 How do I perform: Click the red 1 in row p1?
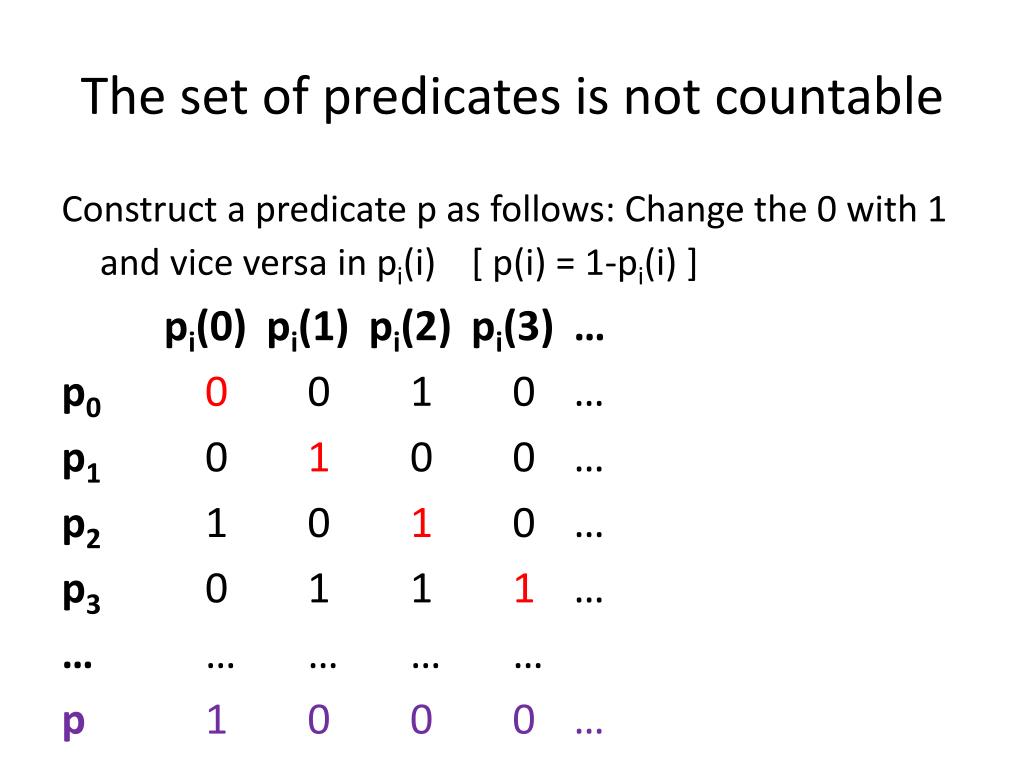tap(319, 458)
